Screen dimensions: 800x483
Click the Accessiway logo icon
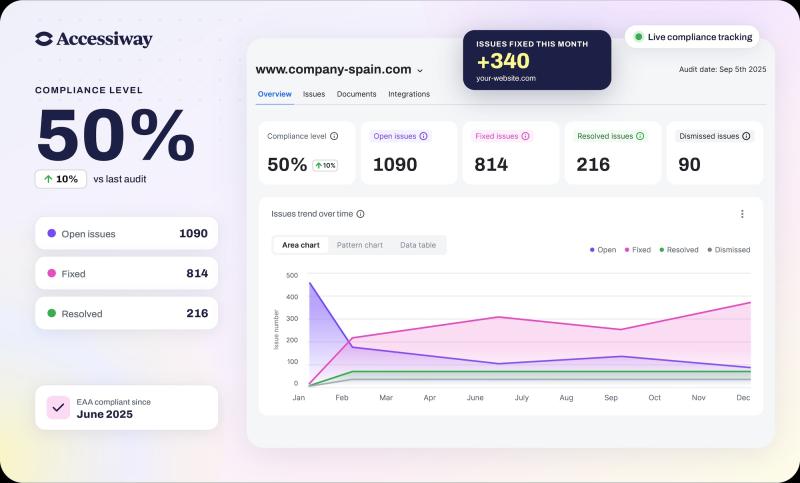tap(44, 39)
